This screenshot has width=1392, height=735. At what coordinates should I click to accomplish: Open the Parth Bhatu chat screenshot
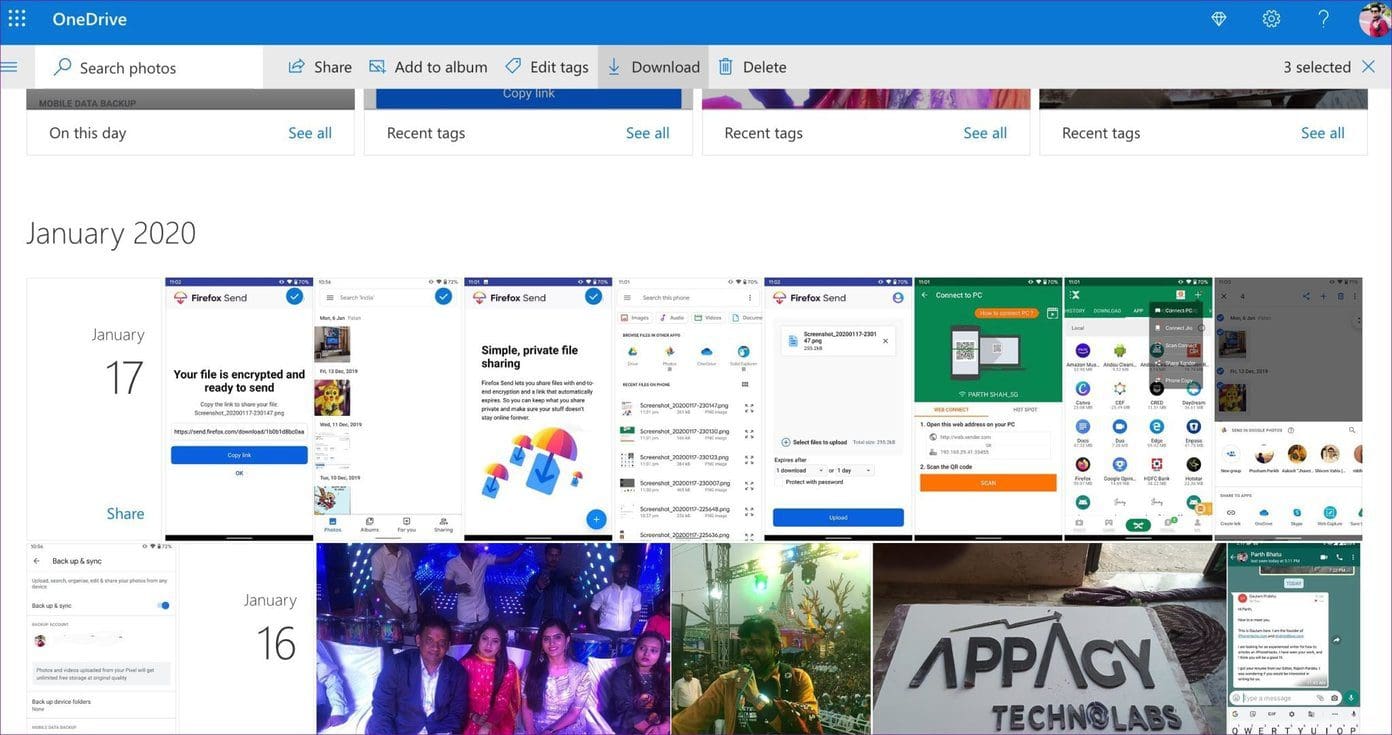pos(1294,639)
